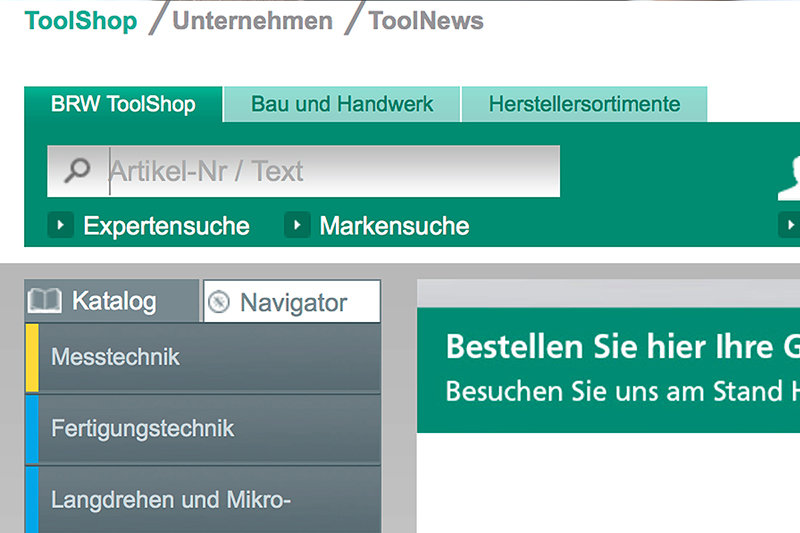Click the Katalog book icon
800x533 pixels.
44,300
